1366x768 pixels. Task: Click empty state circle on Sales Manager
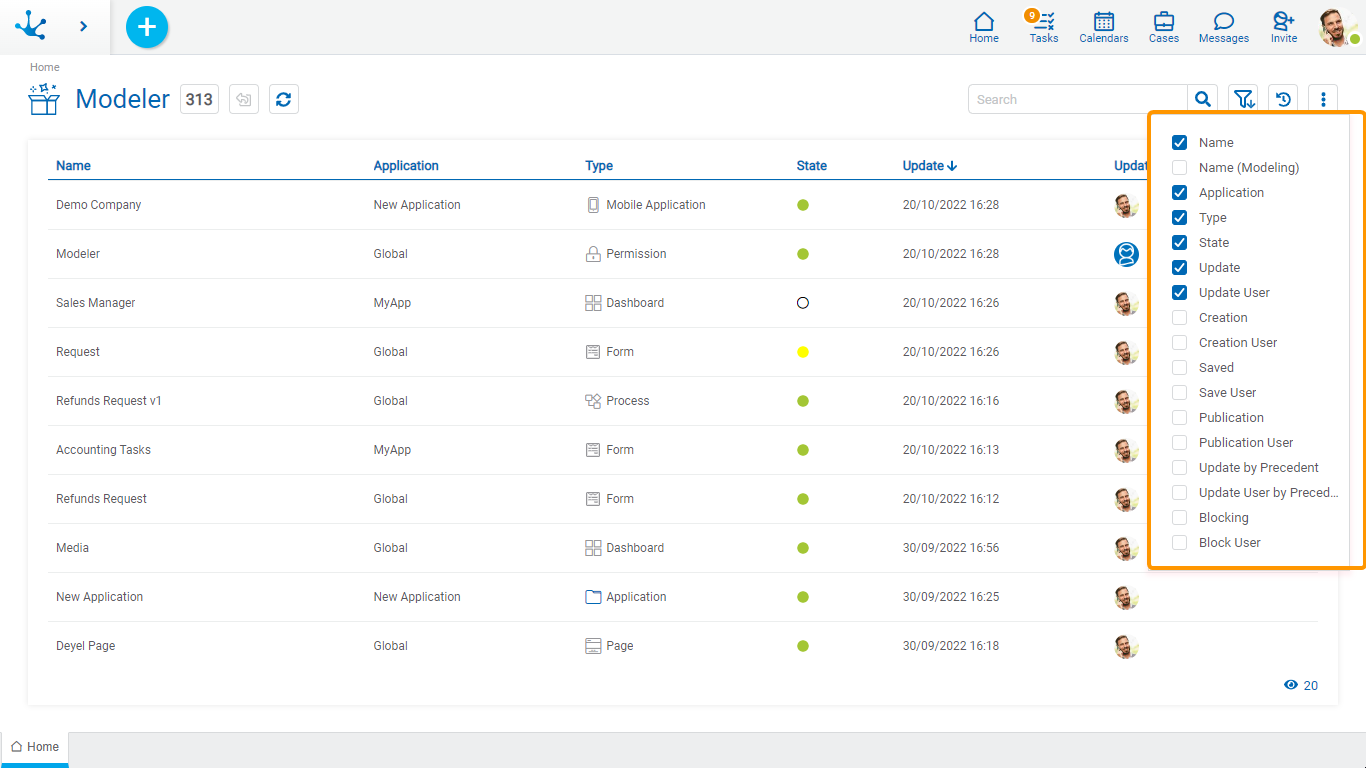coord(803,303)
